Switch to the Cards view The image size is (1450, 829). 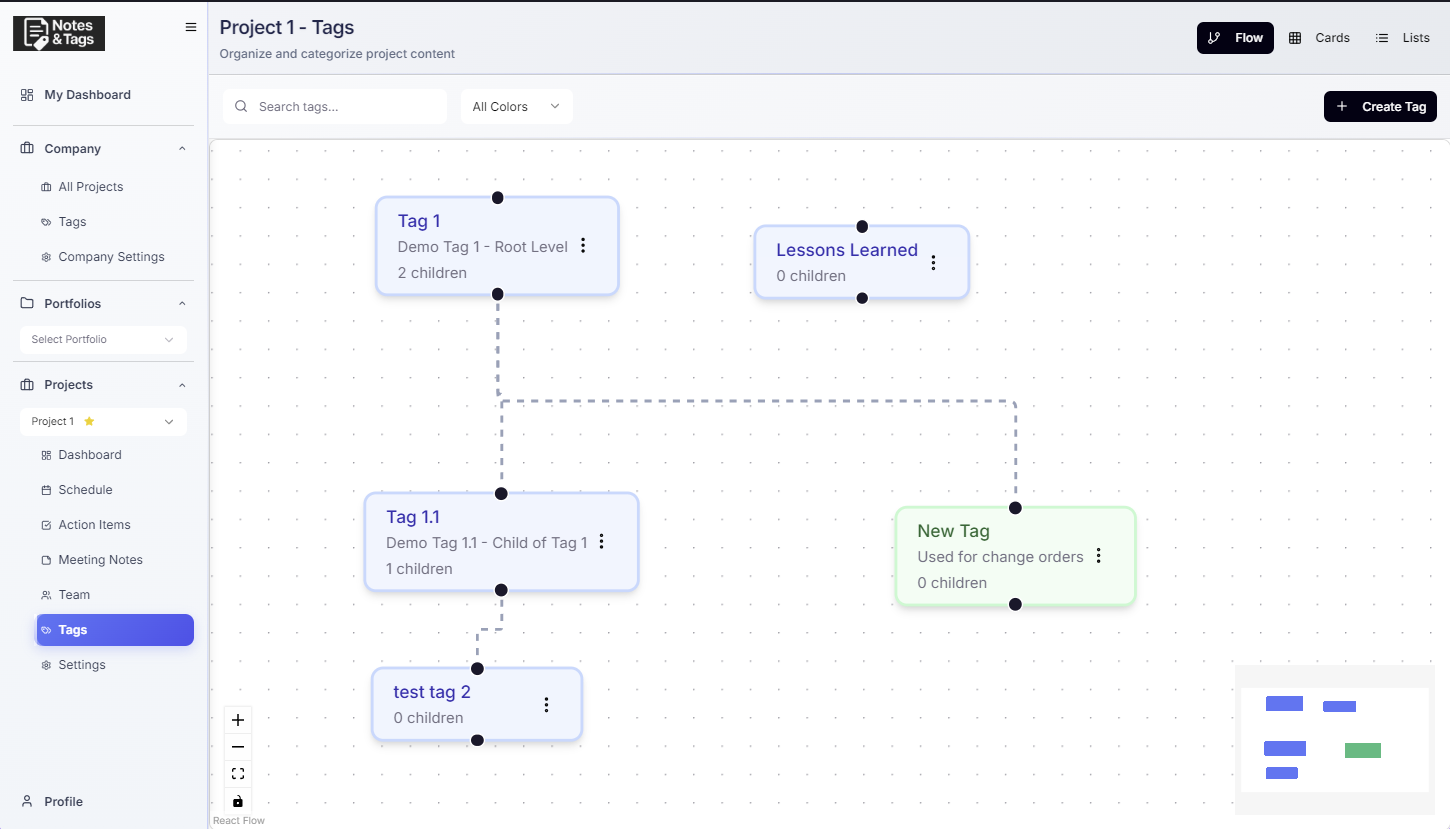click(x=1320, y=37)
